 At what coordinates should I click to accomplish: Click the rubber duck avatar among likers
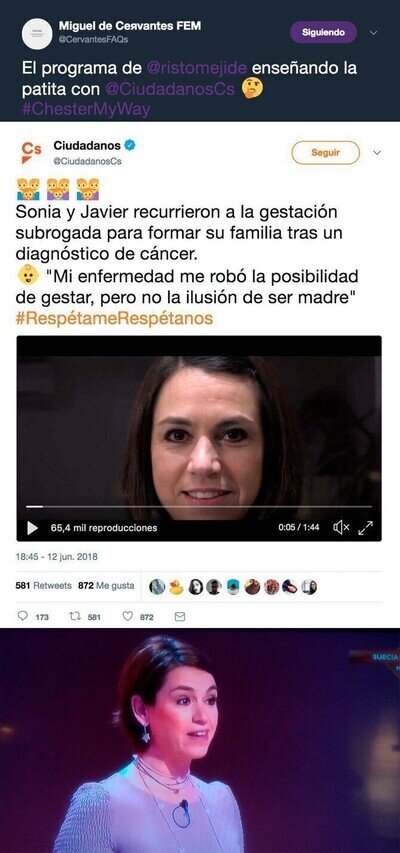coord(176,587)
